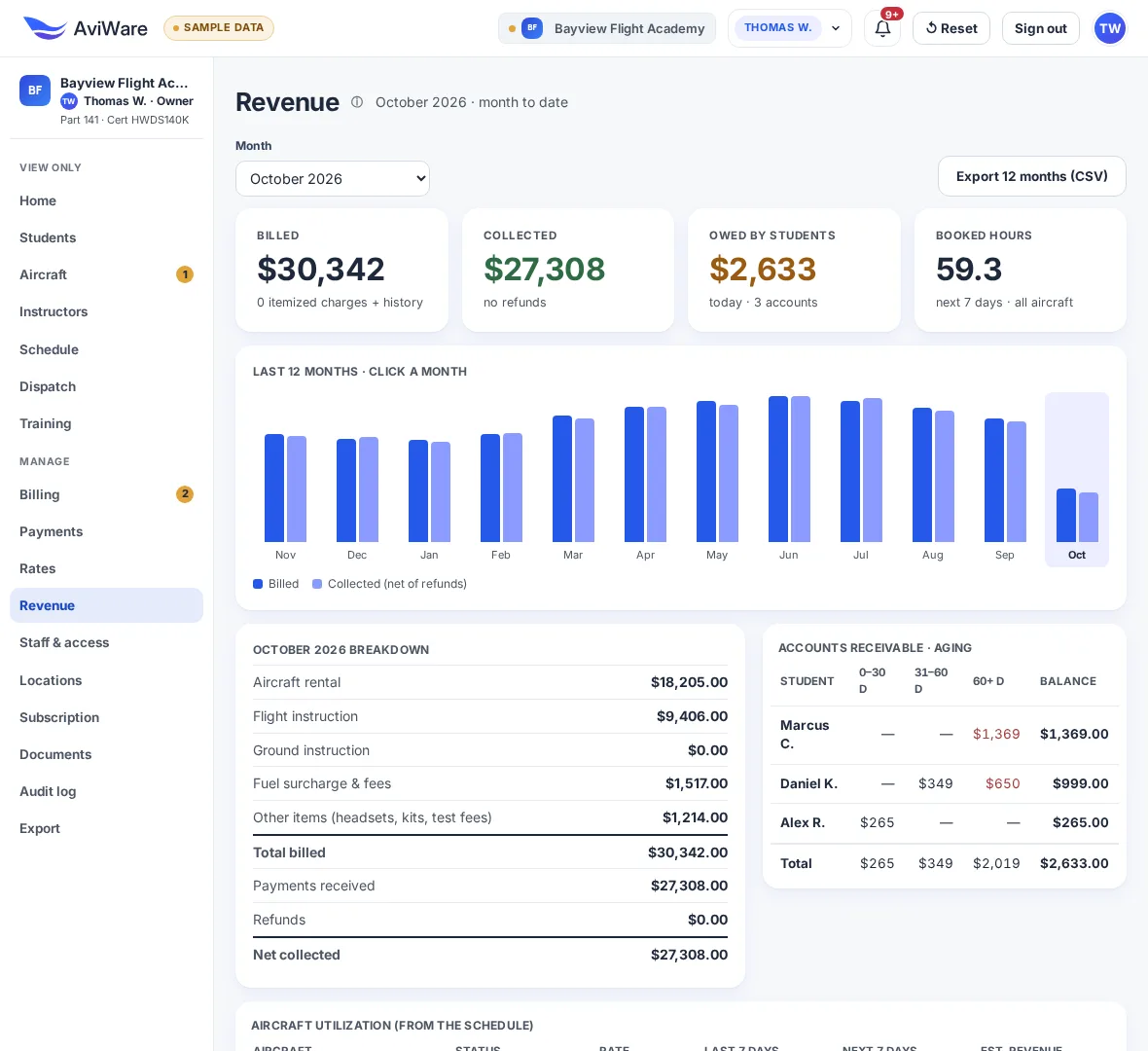Open Subscription page
Viewport: 1148px width, 1051px height.
[106, 718]
